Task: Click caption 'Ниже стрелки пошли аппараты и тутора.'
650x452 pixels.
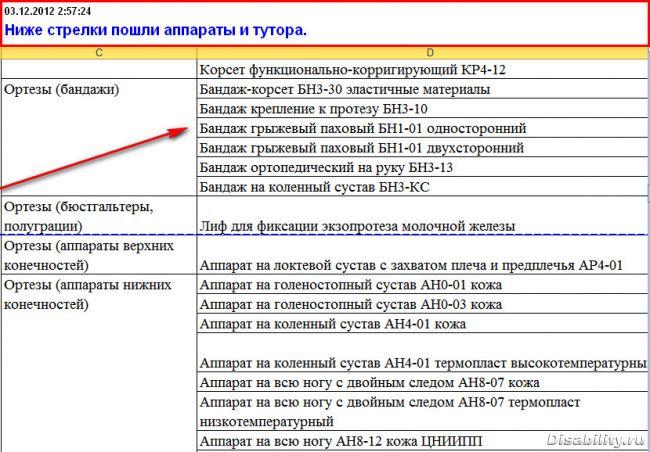Action: 156,30
